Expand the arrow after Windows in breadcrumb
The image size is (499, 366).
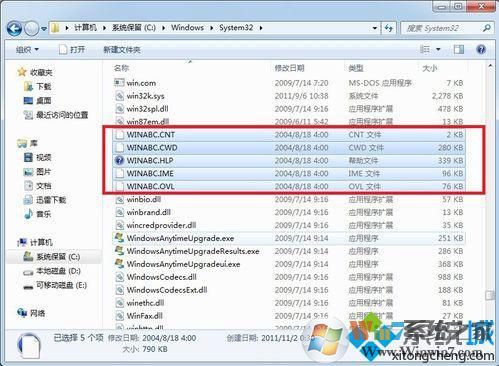211,28
